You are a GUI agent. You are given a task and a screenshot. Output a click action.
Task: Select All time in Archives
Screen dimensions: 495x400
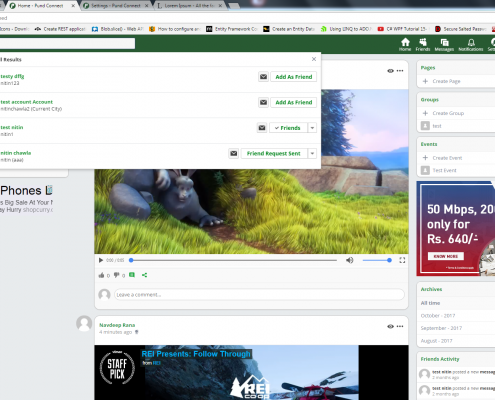point(430,303)
